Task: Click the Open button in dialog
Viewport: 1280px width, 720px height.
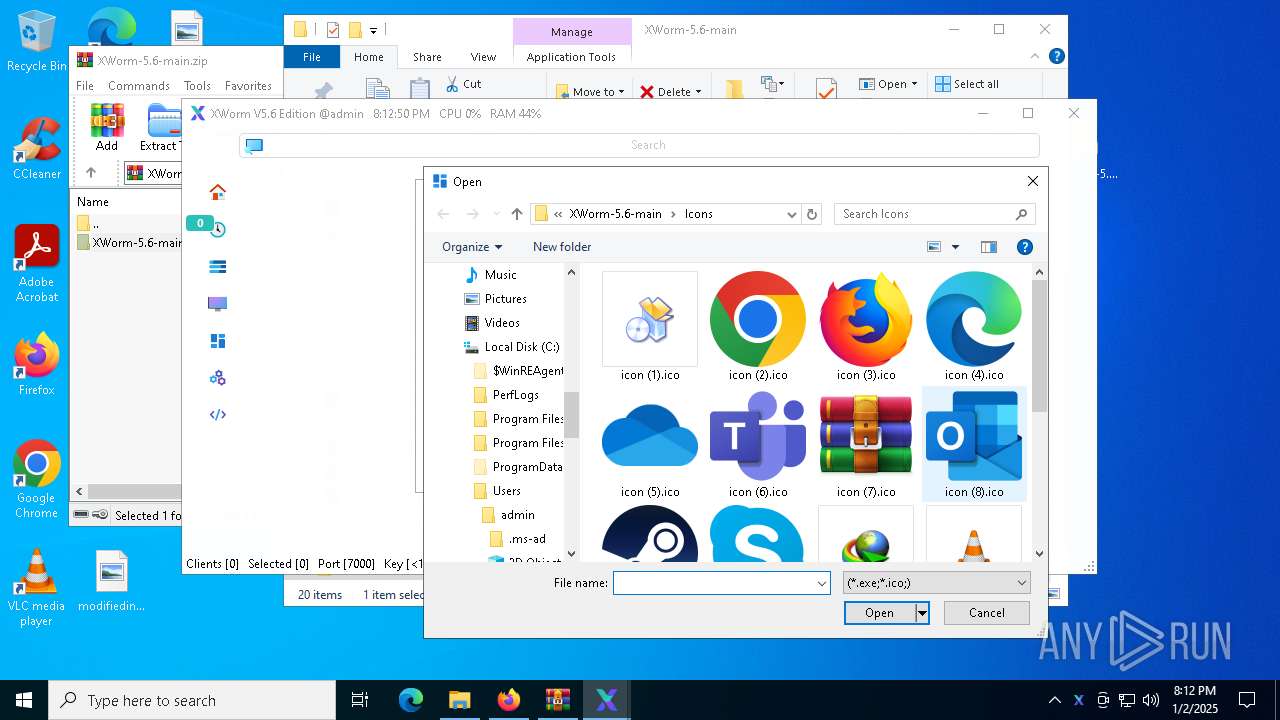Action: point(880,613)
